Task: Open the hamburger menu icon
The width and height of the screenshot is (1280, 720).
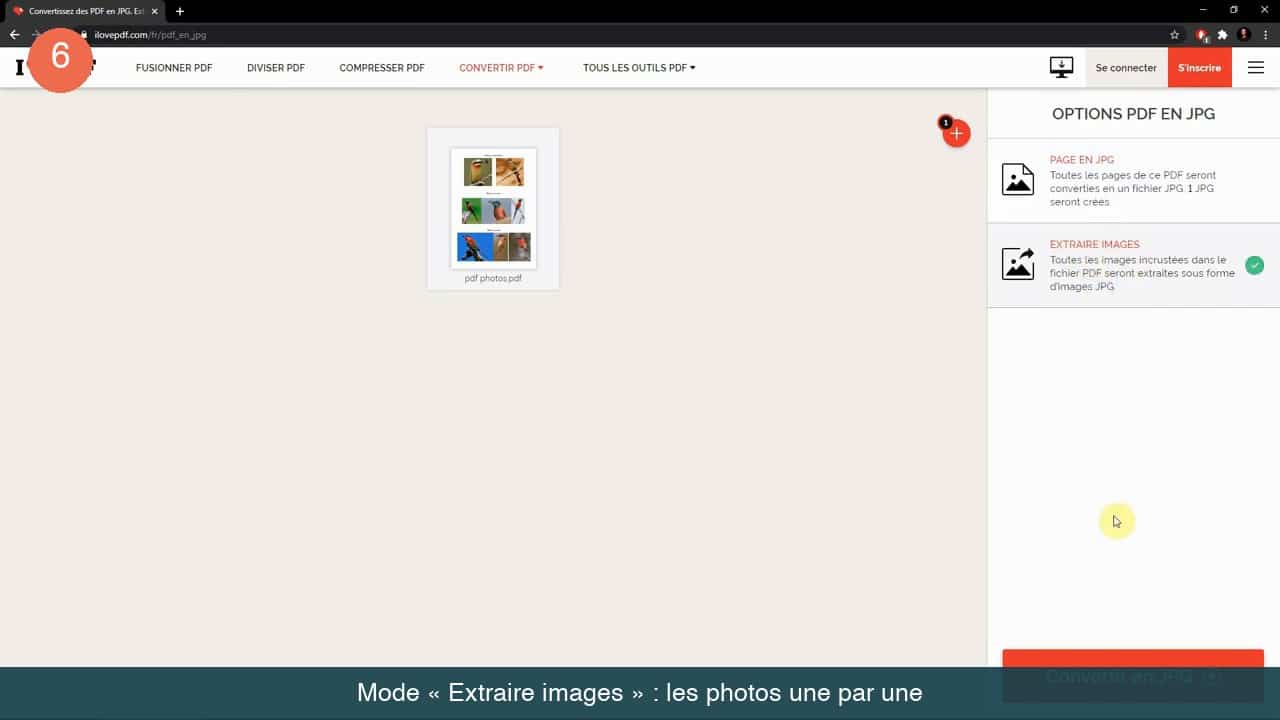Action: (1256, 68)
